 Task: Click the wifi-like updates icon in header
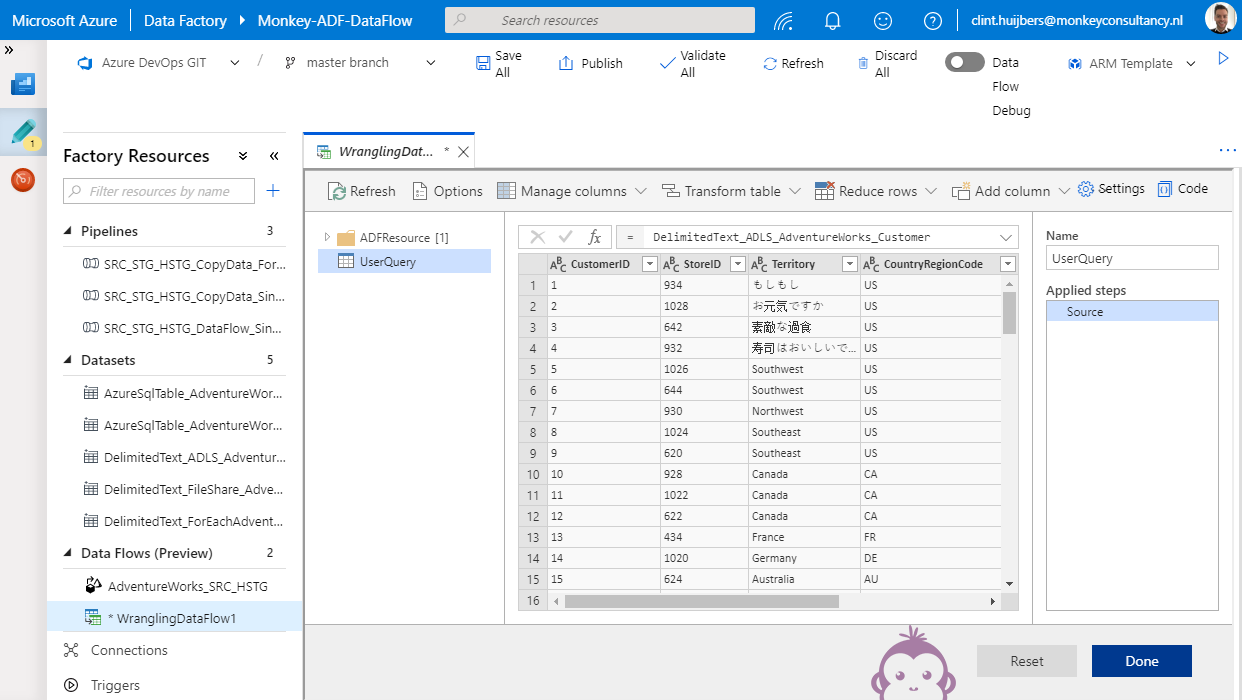pos(784,20)
